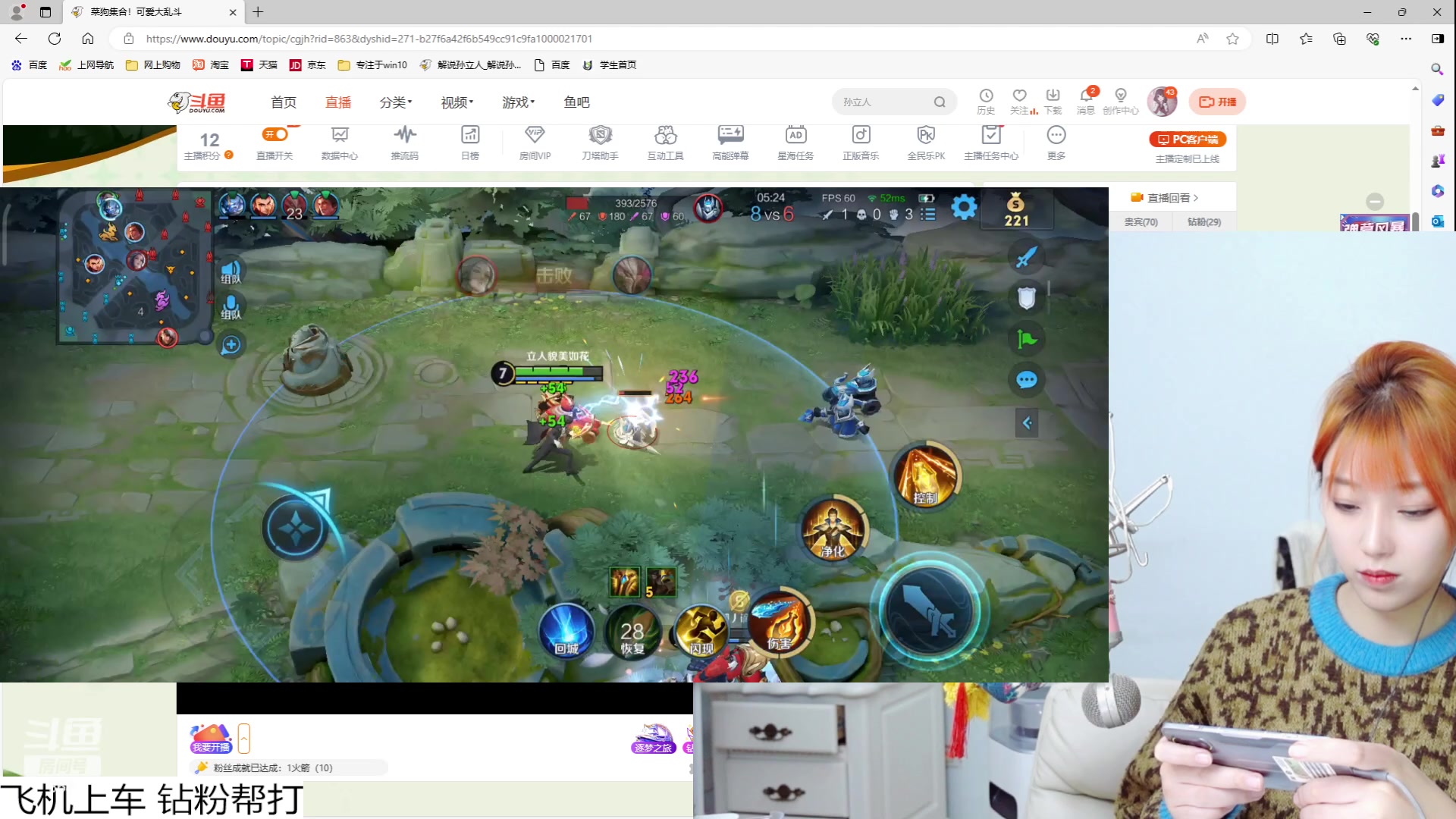Click the user avatar in Douyu header
This screenshot has height=819, width=1456.
point(1162,102)
